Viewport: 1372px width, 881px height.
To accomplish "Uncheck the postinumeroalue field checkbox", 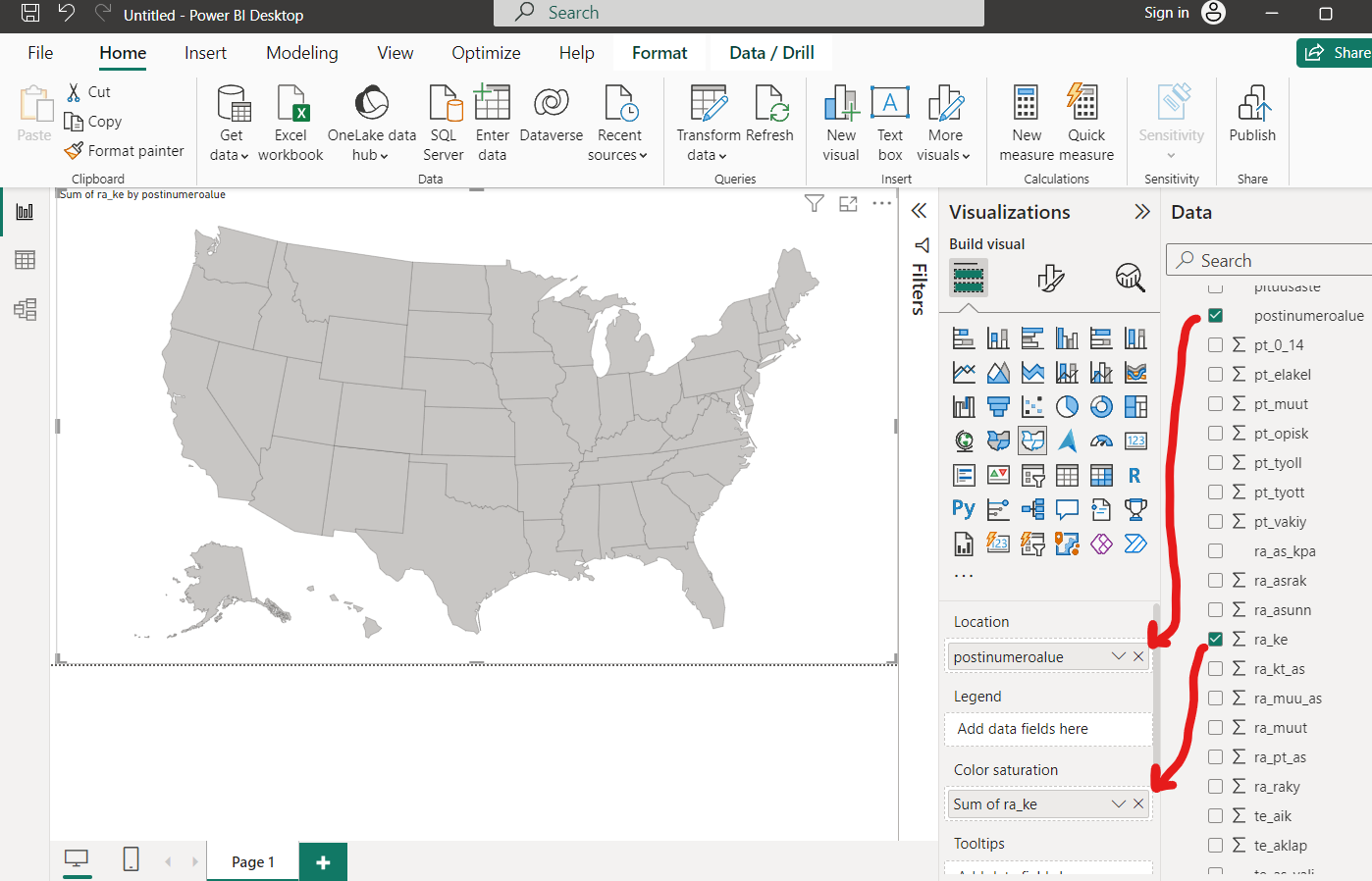I will [x=1215, y=315].
